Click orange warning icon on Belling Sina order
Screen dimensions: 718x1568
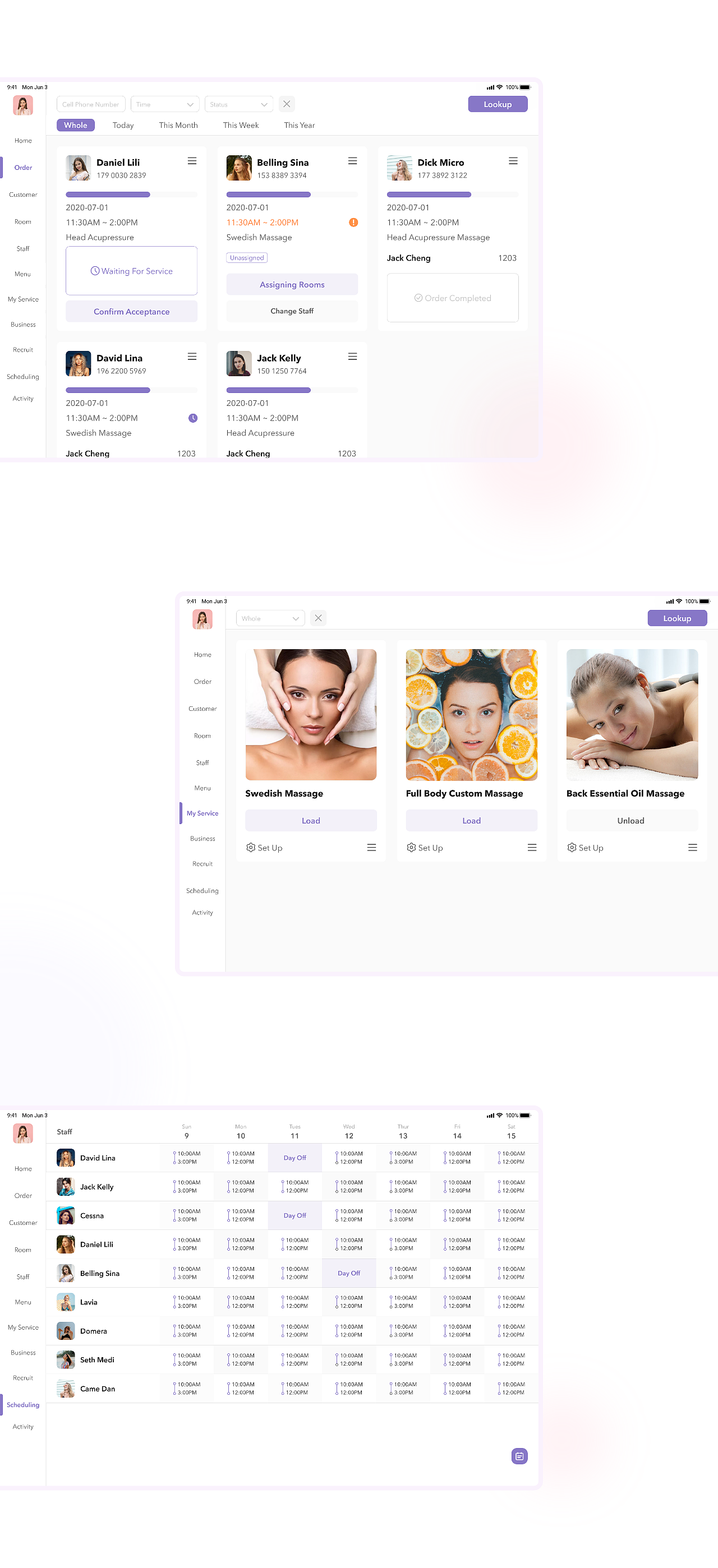pos(353,222)
